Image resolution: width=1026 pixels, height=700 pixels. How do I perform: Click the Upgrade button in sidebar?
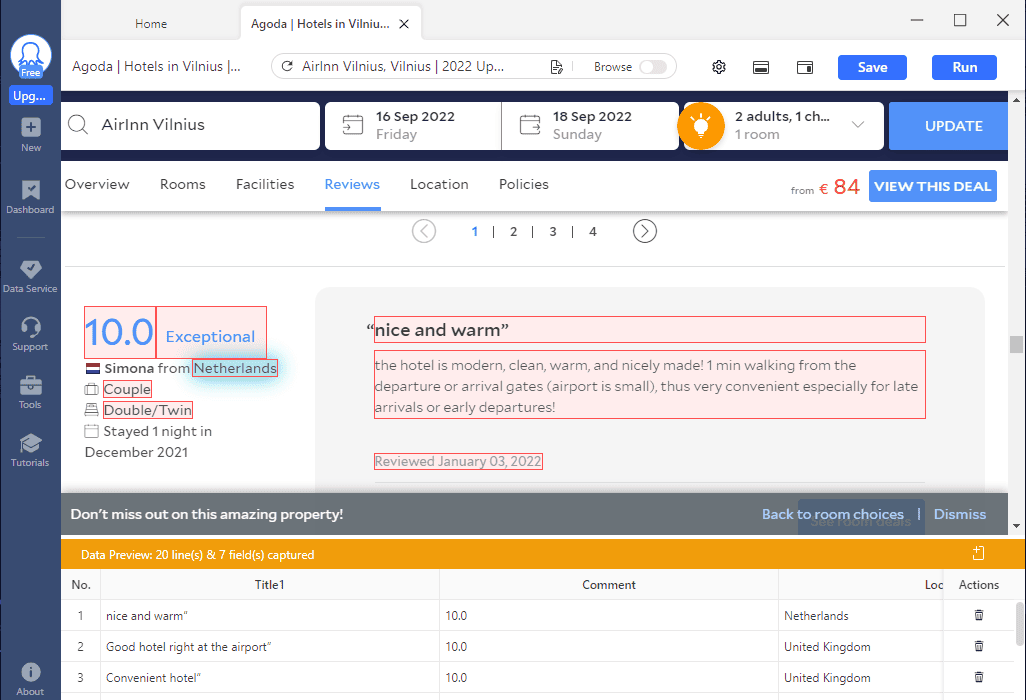pyautogui.click(x=30, y=96)
